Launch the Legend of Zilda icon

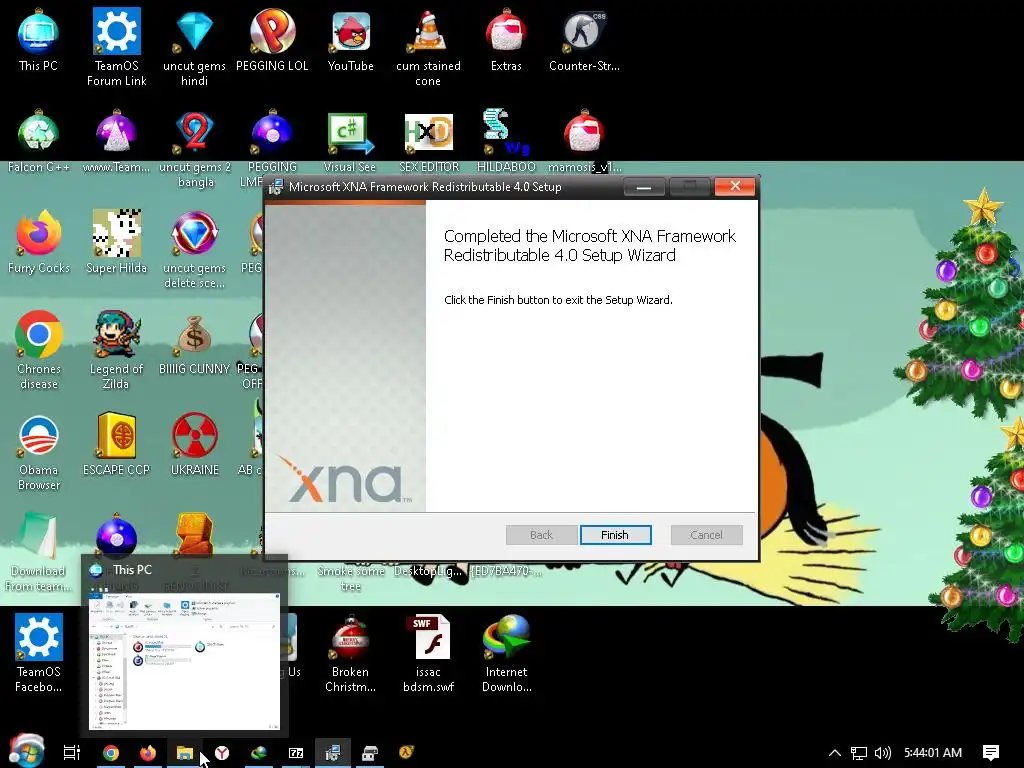(x=116, y=351)
